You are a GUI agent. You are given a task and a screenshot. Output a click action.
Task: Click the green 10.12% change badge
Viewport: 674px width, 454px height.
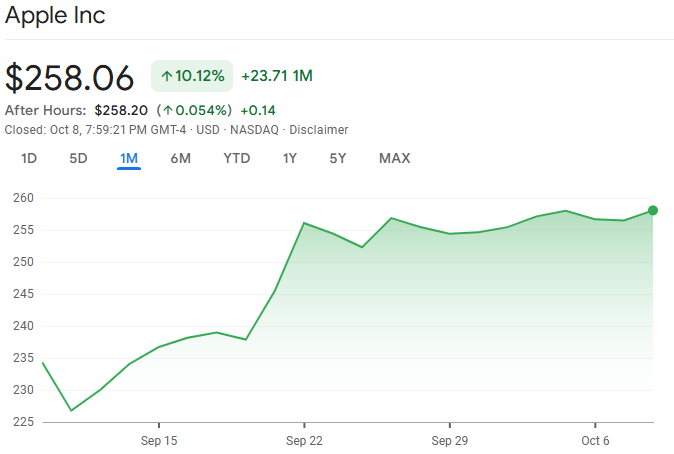click(x=192, y=76)
